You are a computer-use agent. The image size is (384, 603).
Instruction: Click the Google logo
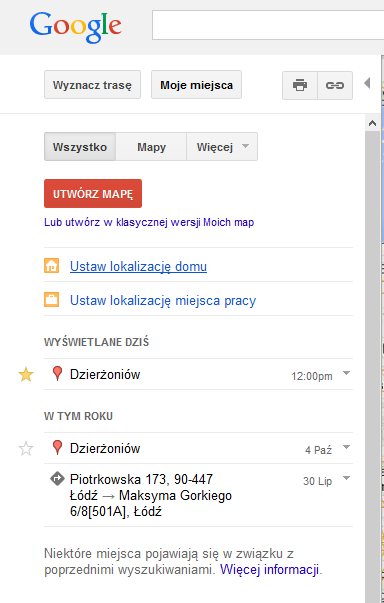(x=76, y=27)
